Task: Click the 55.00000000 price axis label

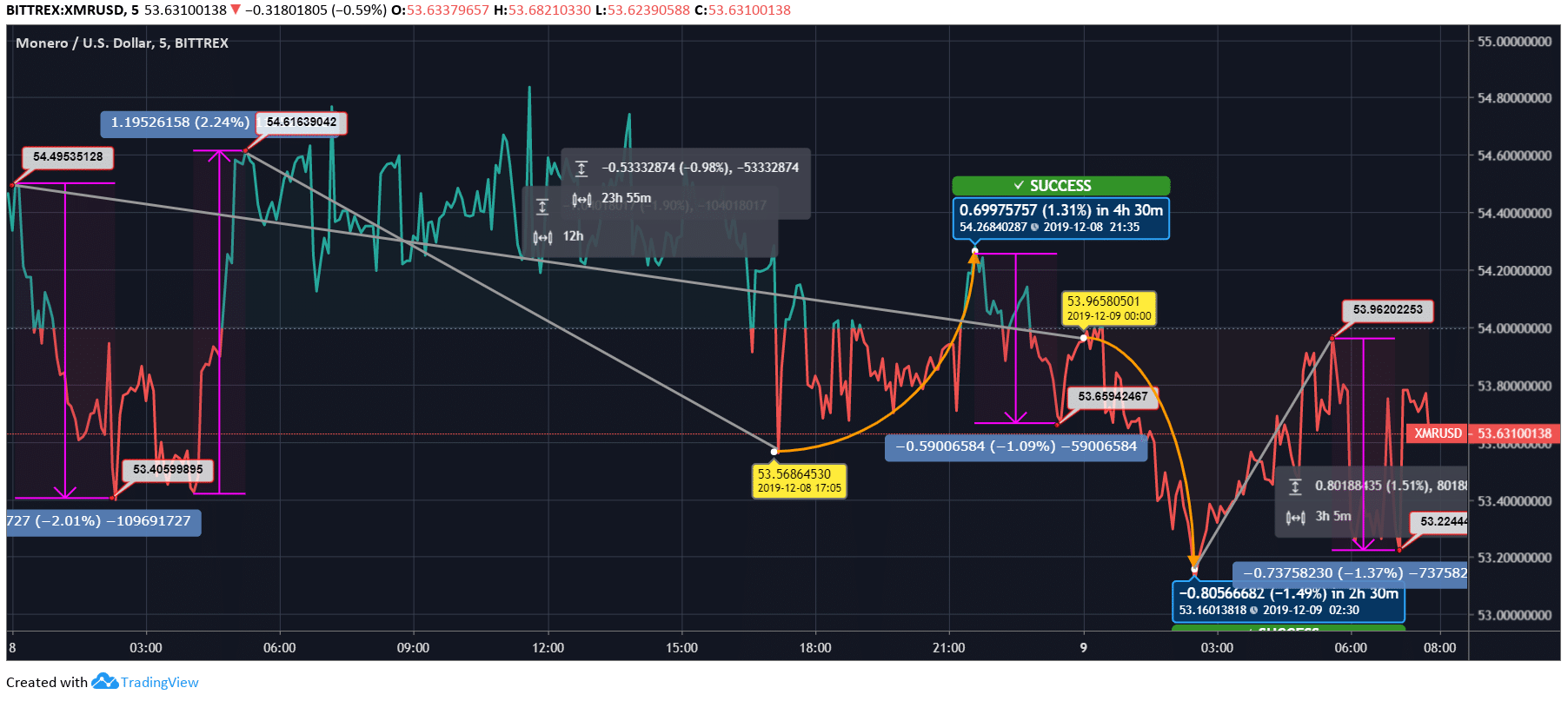Action: (1515, 42)
